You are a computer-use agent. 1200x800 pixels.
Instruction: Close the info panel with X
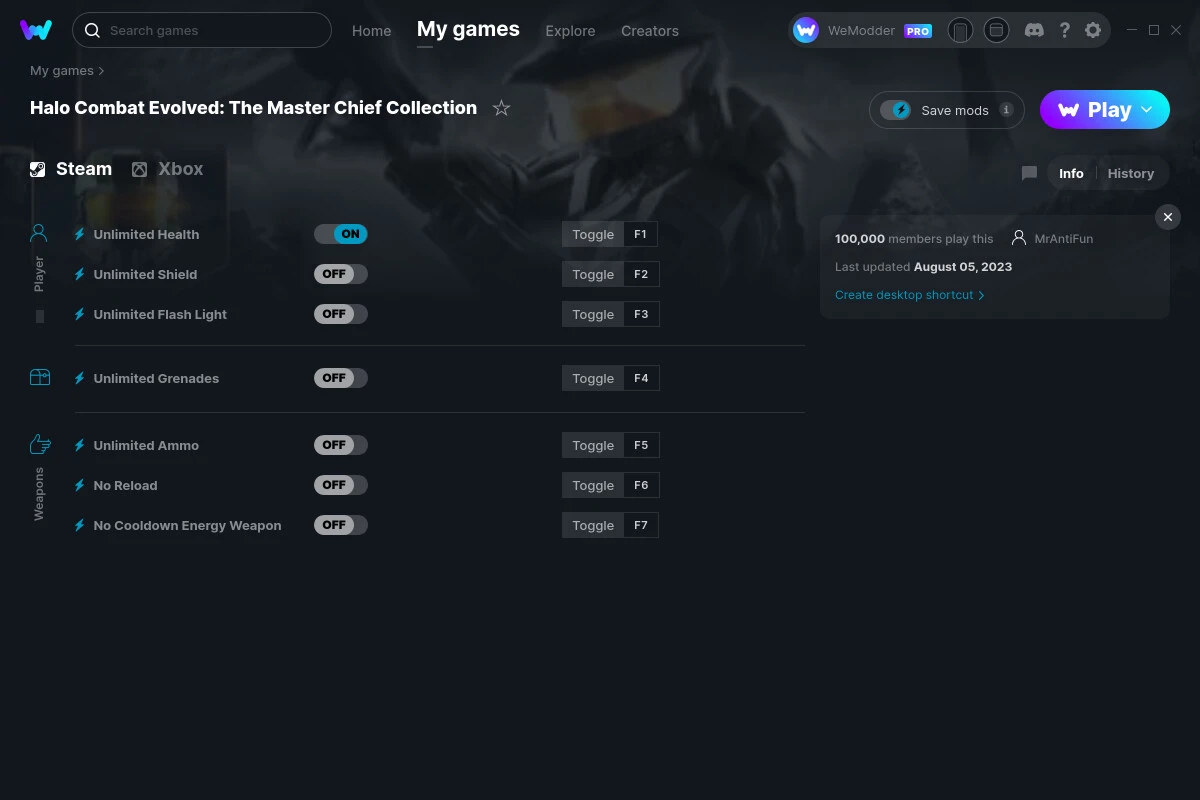[x=1167, y=217]
